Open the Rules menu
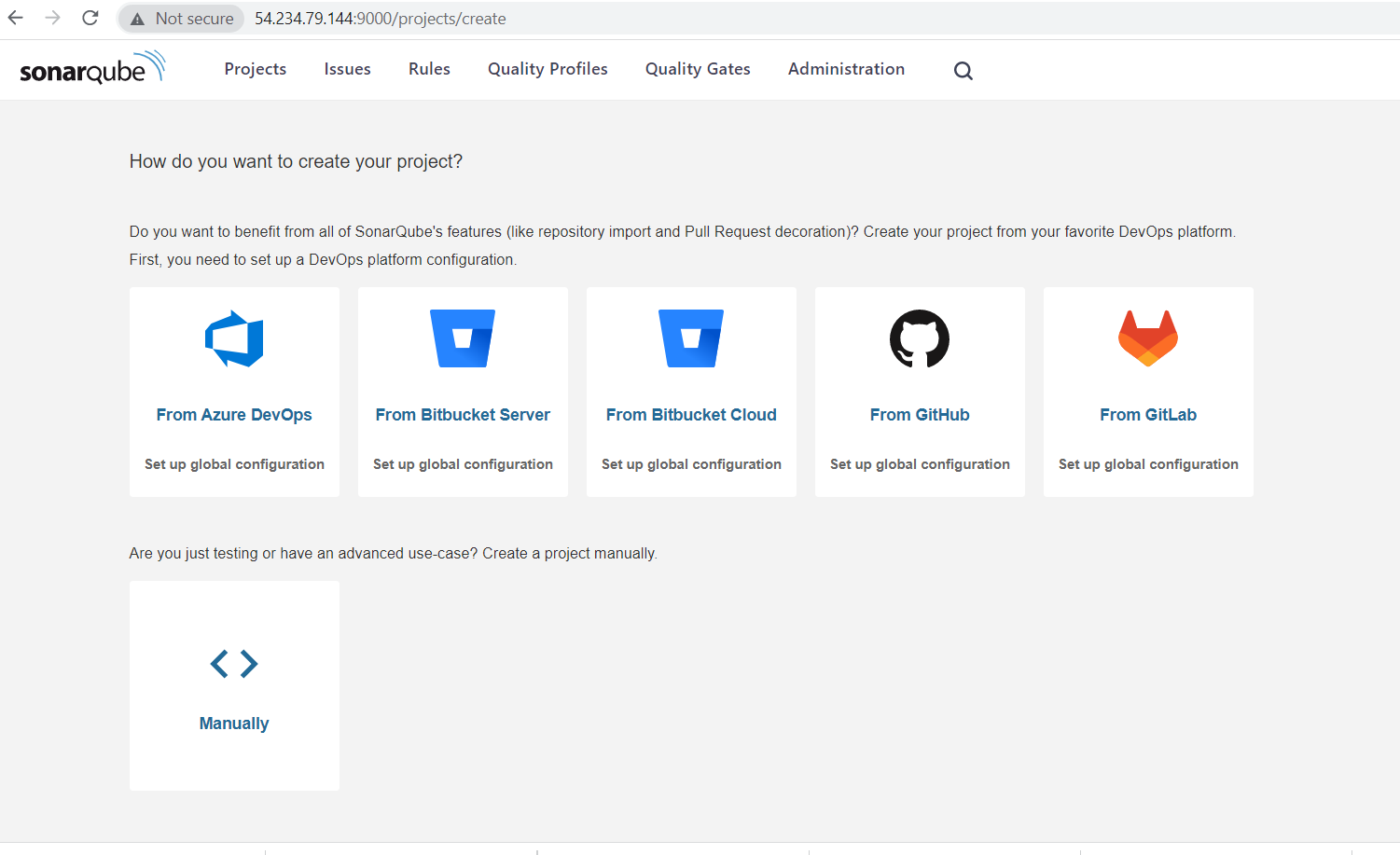Screen dimensions: 1400x855 point(429,69)
